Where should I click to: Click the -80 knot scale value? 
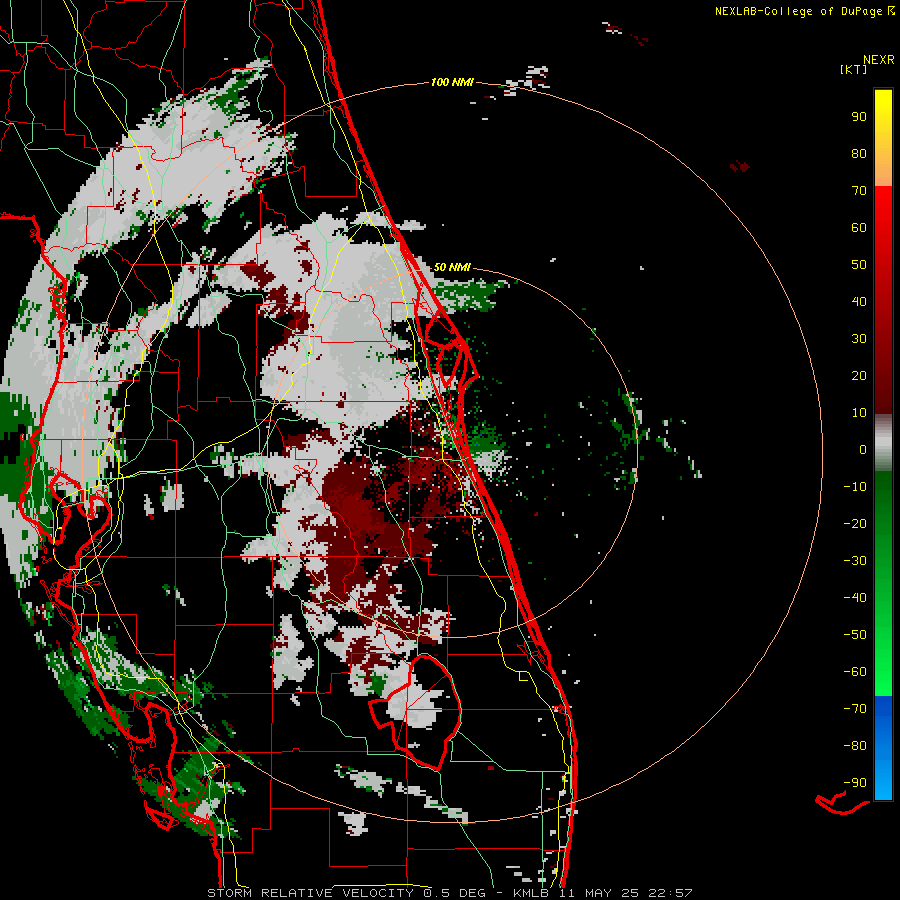pos(855,746)
